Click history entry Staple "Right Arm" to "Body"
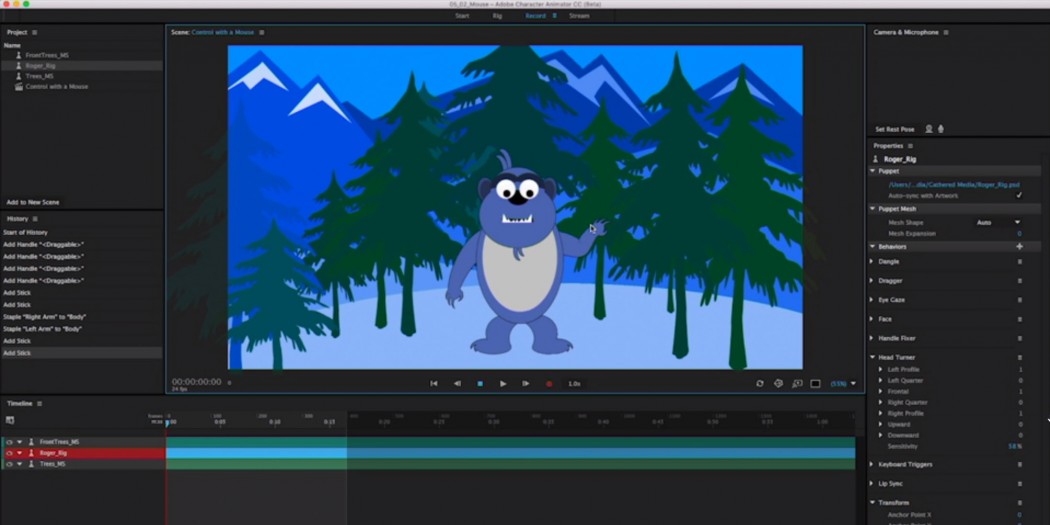This screenshot has height=525, width=1050. point(45,317)
